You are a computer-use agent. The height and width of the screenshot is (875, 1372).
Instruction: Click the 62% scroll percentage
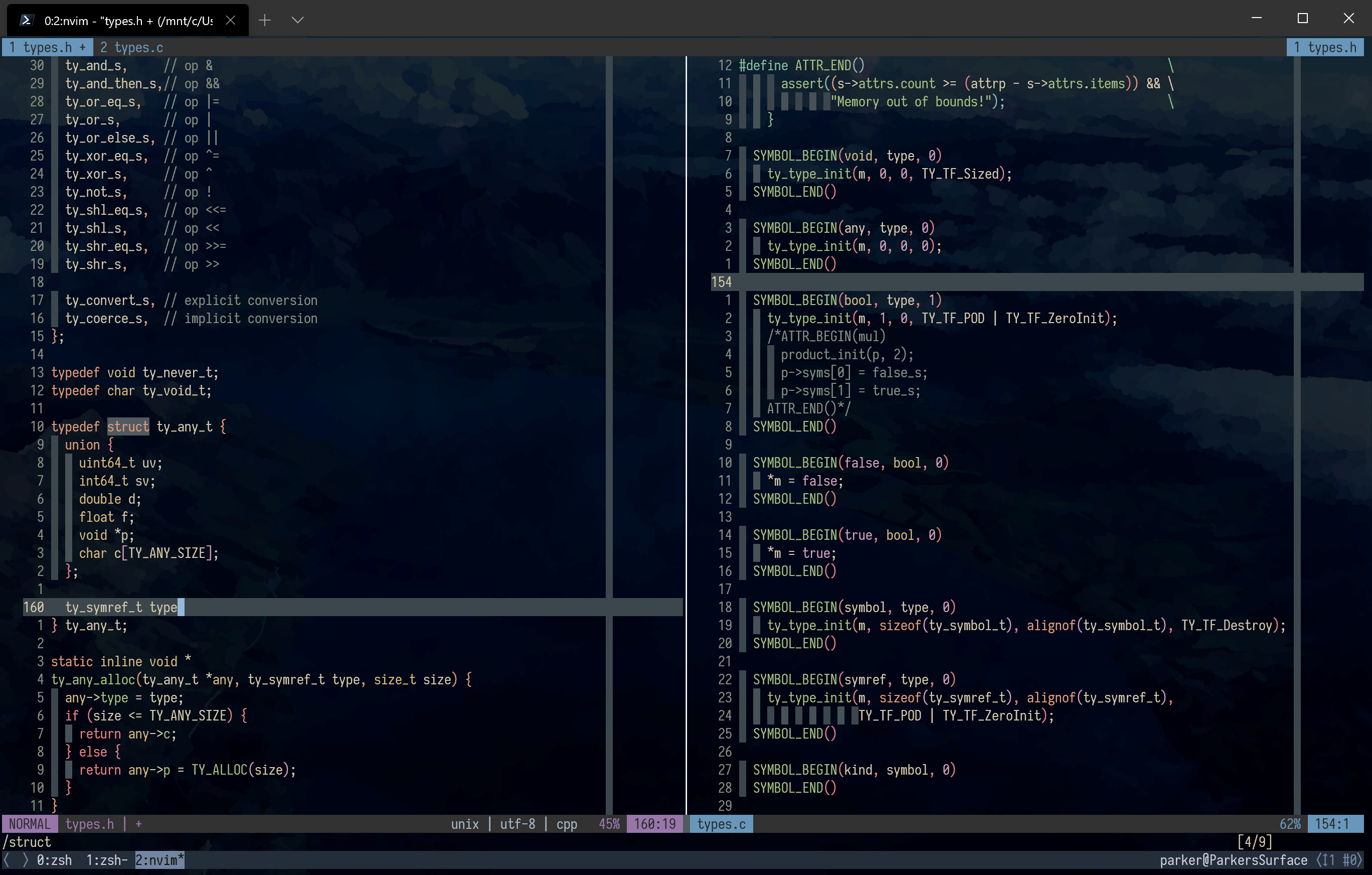click(x=1290, y=824)
